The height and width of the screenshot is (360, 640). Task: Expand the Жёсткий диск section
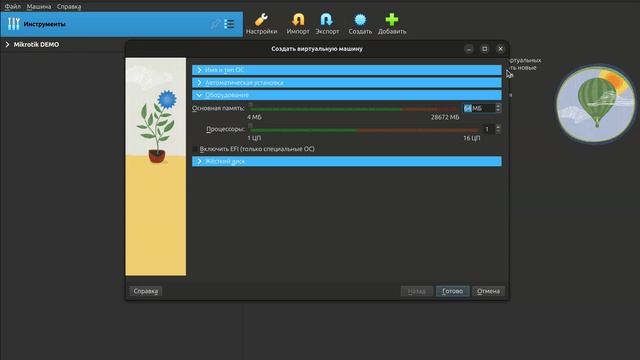pyautogui.click(x=347, y=161)
